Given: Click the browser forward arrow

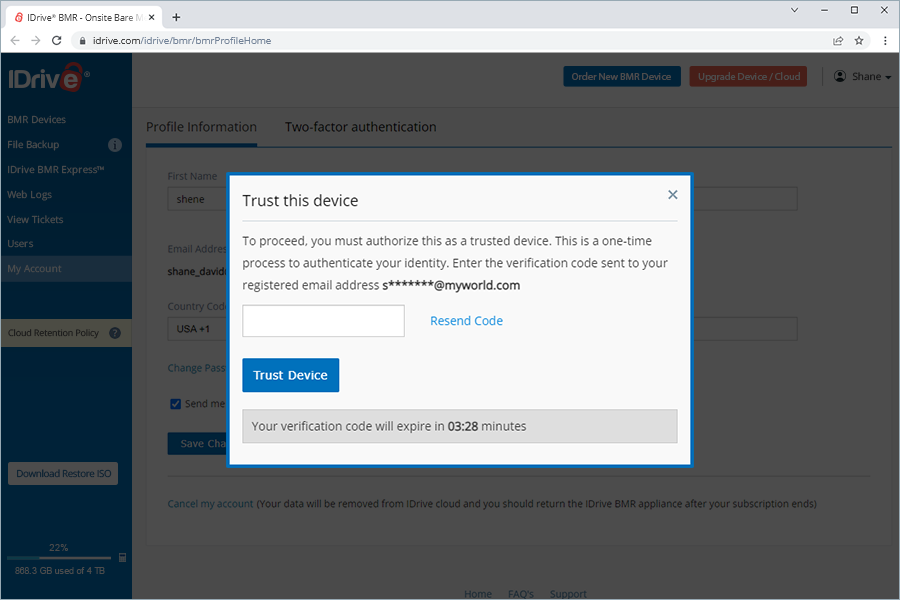Looking at the screenshot, I should 36,41.
